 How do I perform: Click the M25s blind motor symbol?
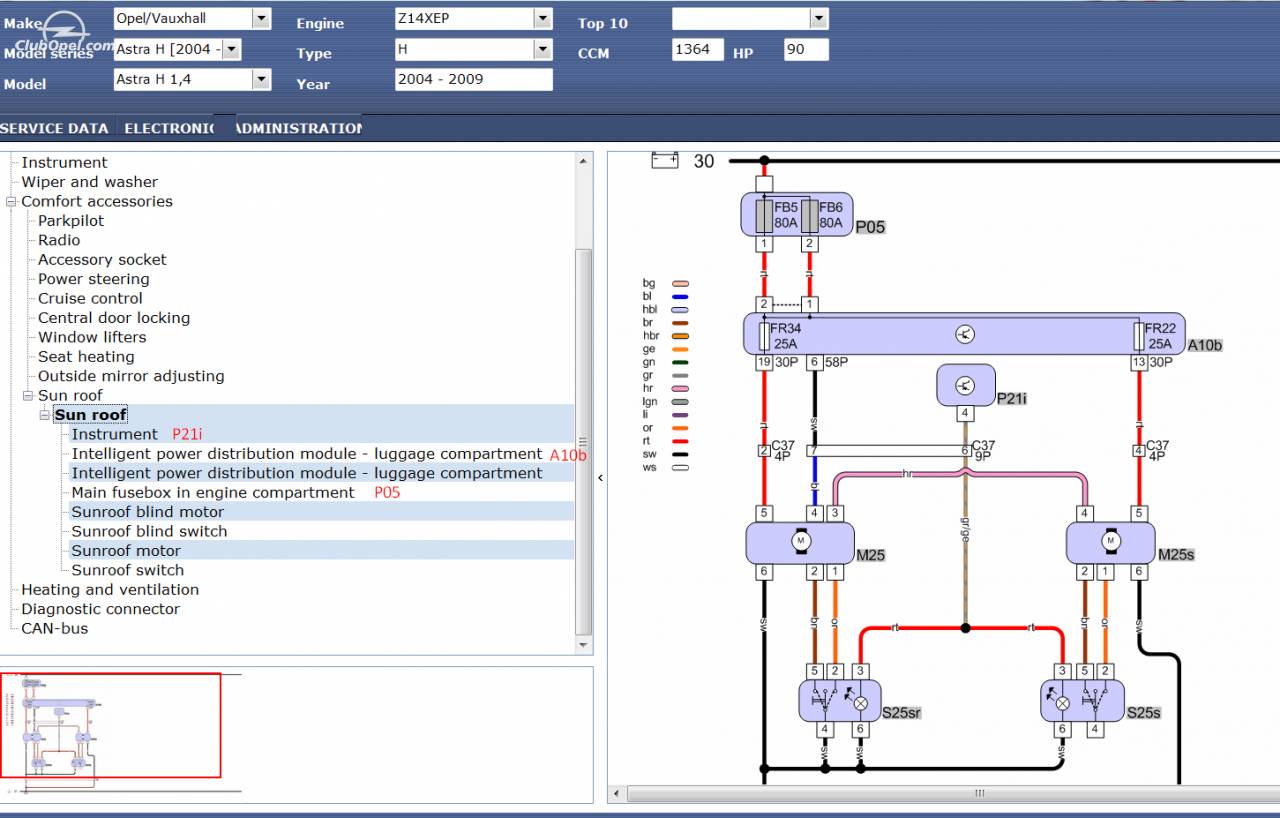pos(1110,542)
